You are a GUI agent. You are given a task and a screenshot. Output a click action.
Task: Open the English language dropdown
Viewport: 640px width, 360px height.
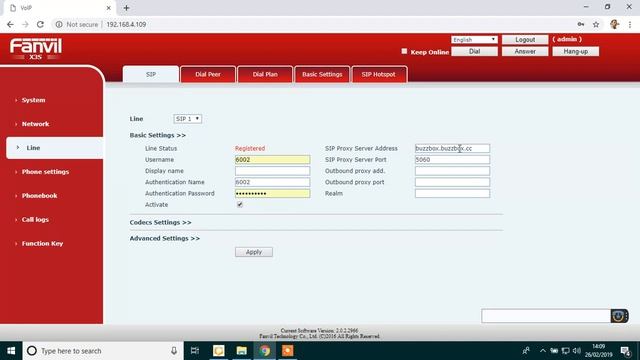[x=474, y=40]
